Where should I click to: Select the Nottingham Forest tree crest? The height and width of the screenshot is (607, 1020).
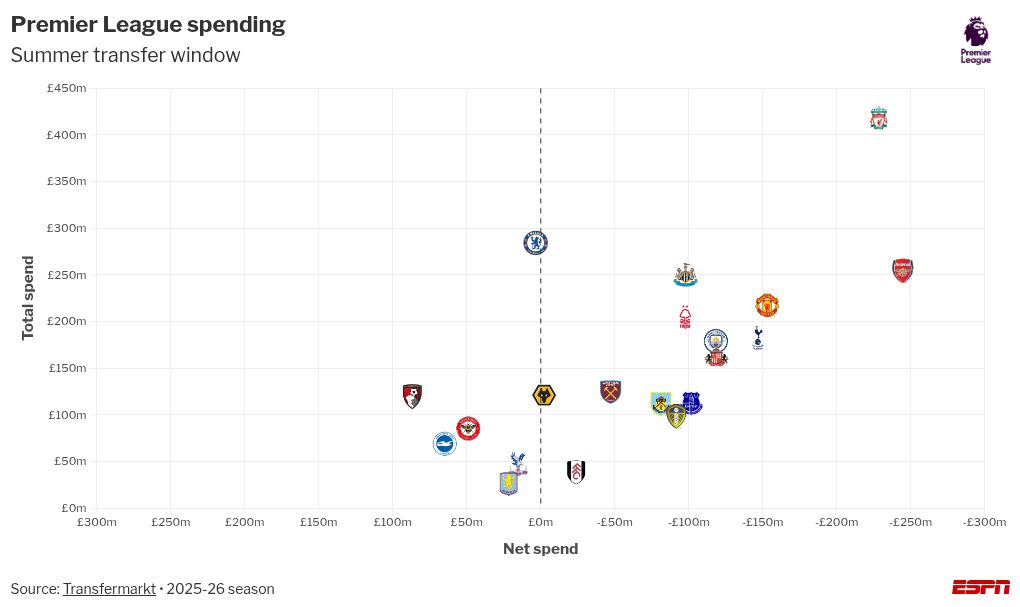click(x=685, y=318)
